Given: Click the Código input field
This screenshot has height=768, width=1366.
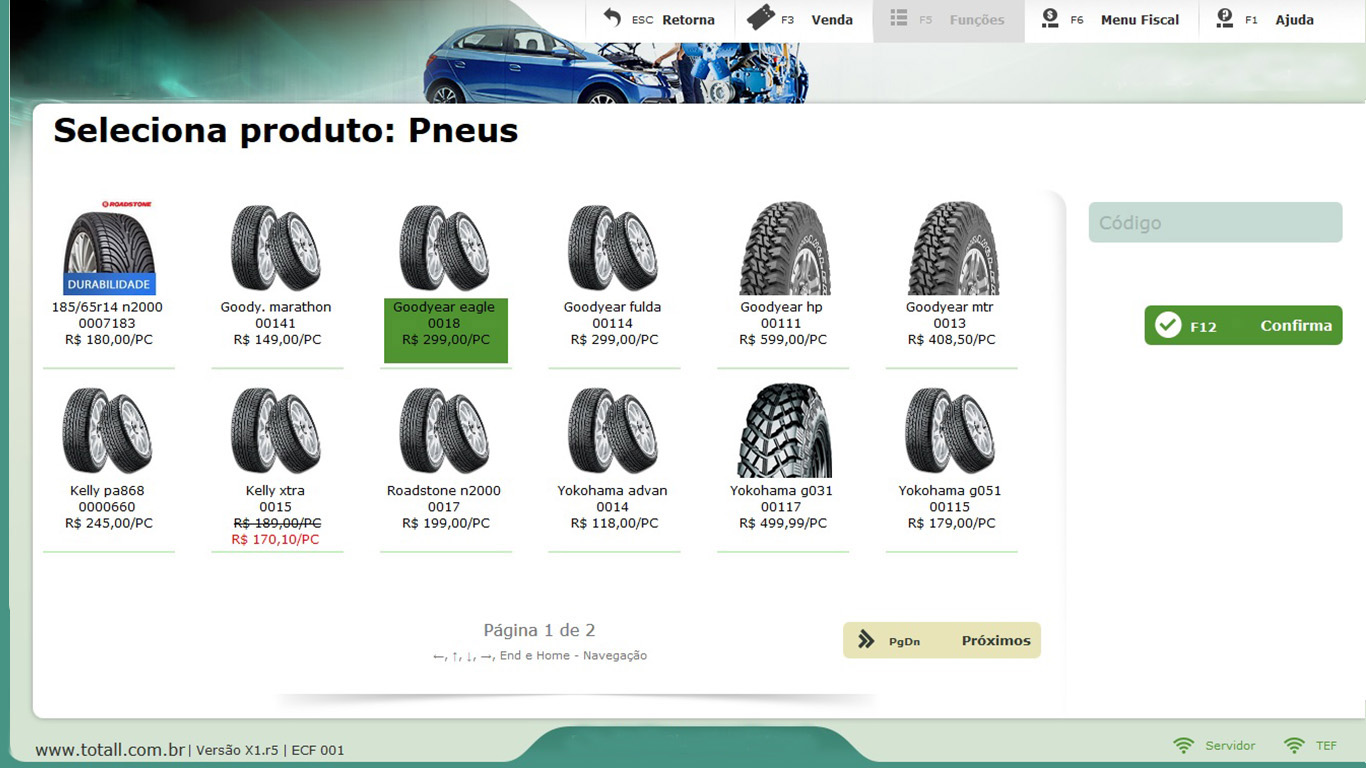Looking at the screenshot, I should (x=1215, y=222).
